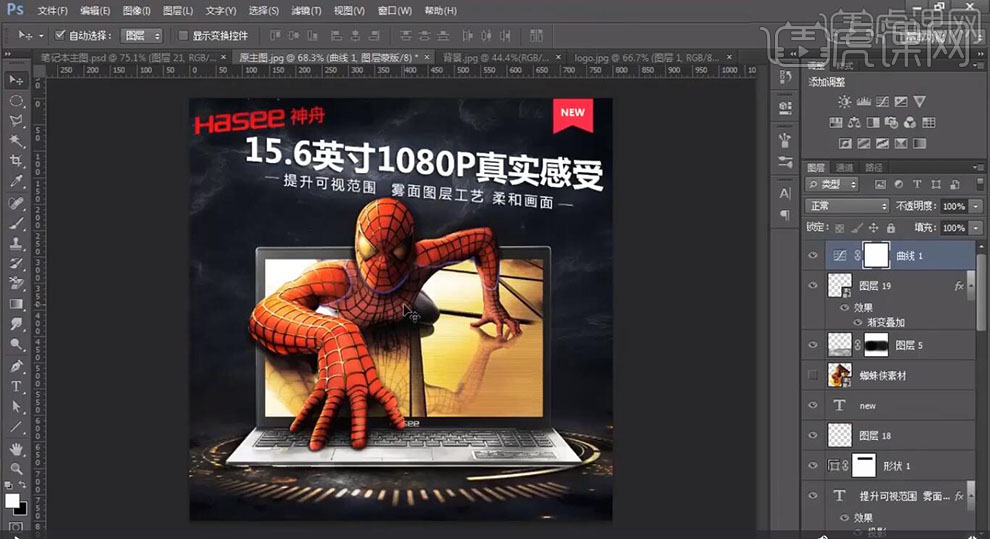Select the Crop tool

(16, 161)
